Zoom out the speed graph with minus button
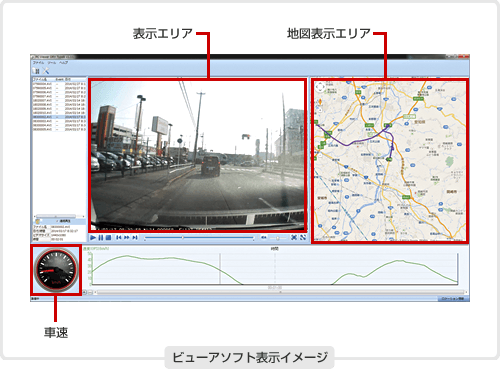The width and height of the screenshot is (500, 369). click(x=90, y=292)
